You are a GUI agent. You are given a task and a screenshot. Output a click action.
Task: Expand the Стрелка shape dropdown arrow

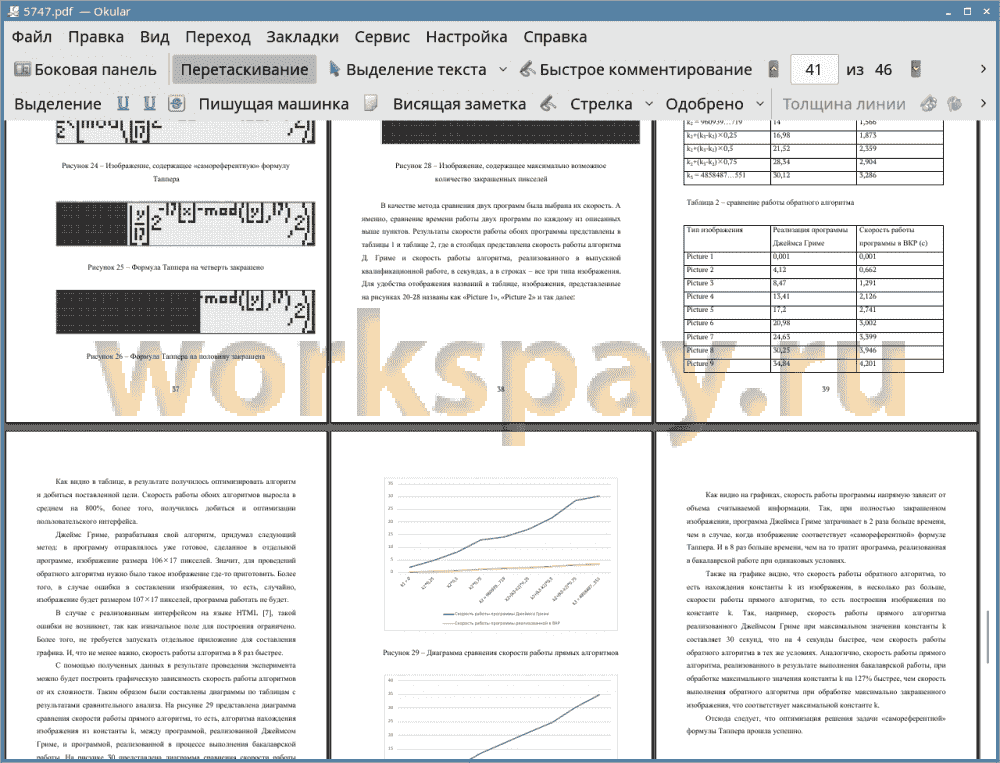click(x=649, y=104)
